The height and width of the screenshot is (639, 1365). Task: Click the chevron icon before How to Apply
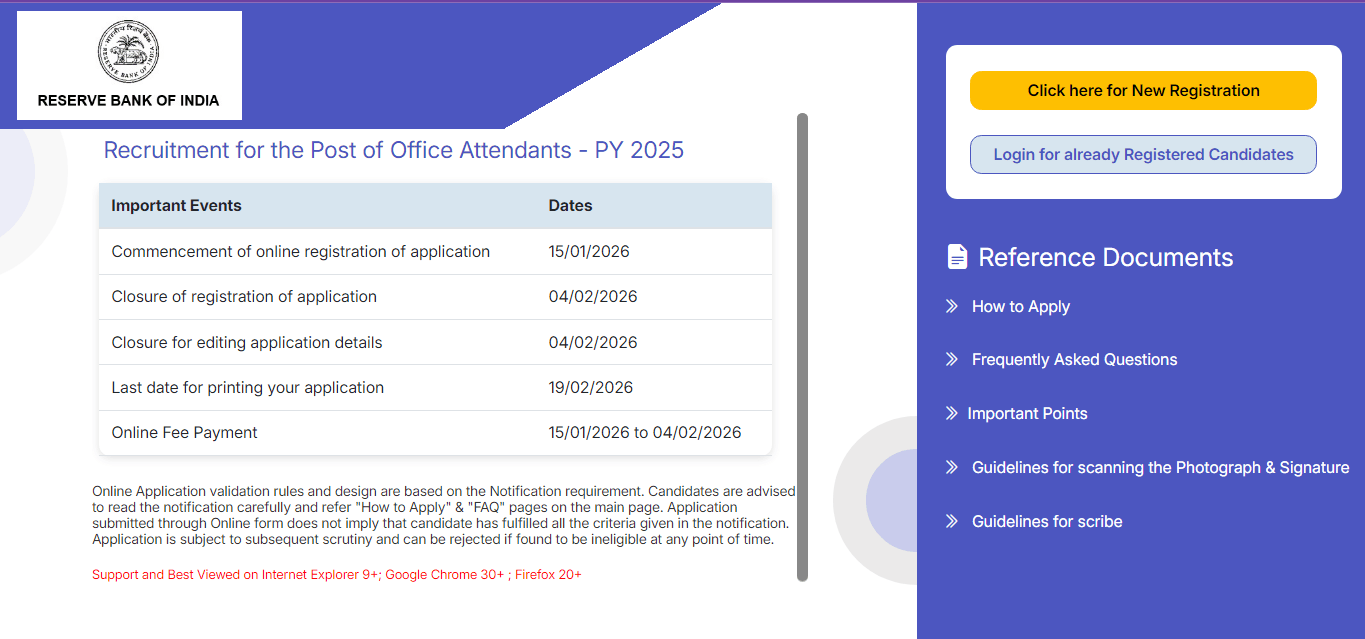tap(950, 306)
